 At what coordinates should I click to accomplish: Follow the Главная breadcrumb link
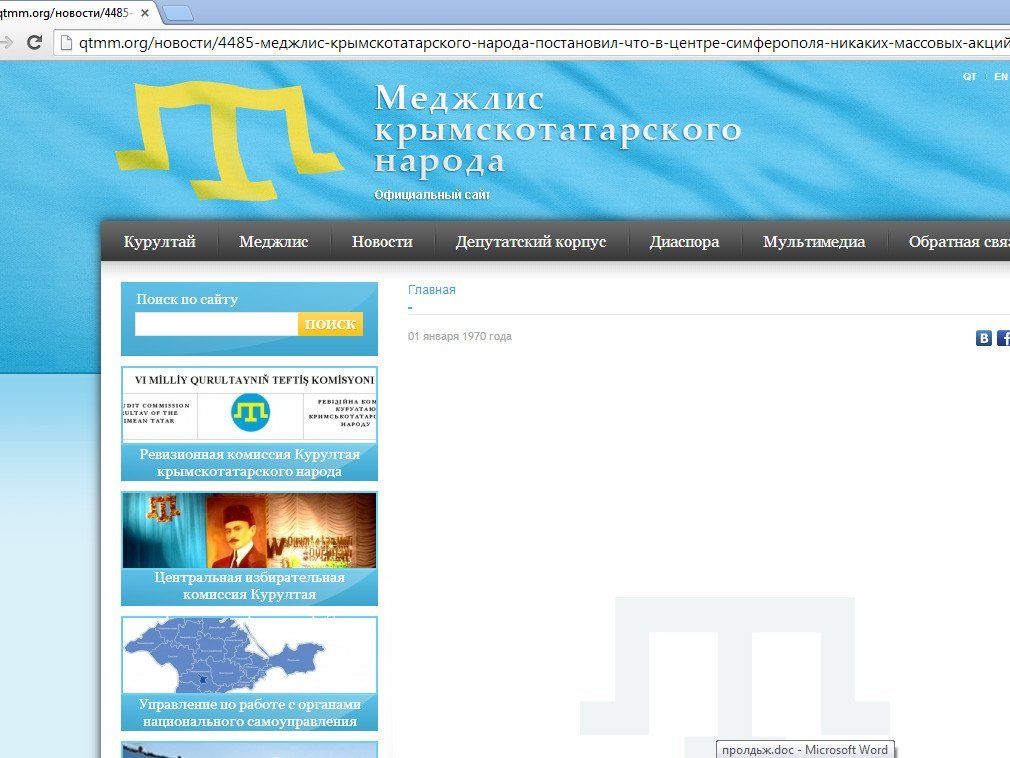pyautogui.click(x=431, y=290)
